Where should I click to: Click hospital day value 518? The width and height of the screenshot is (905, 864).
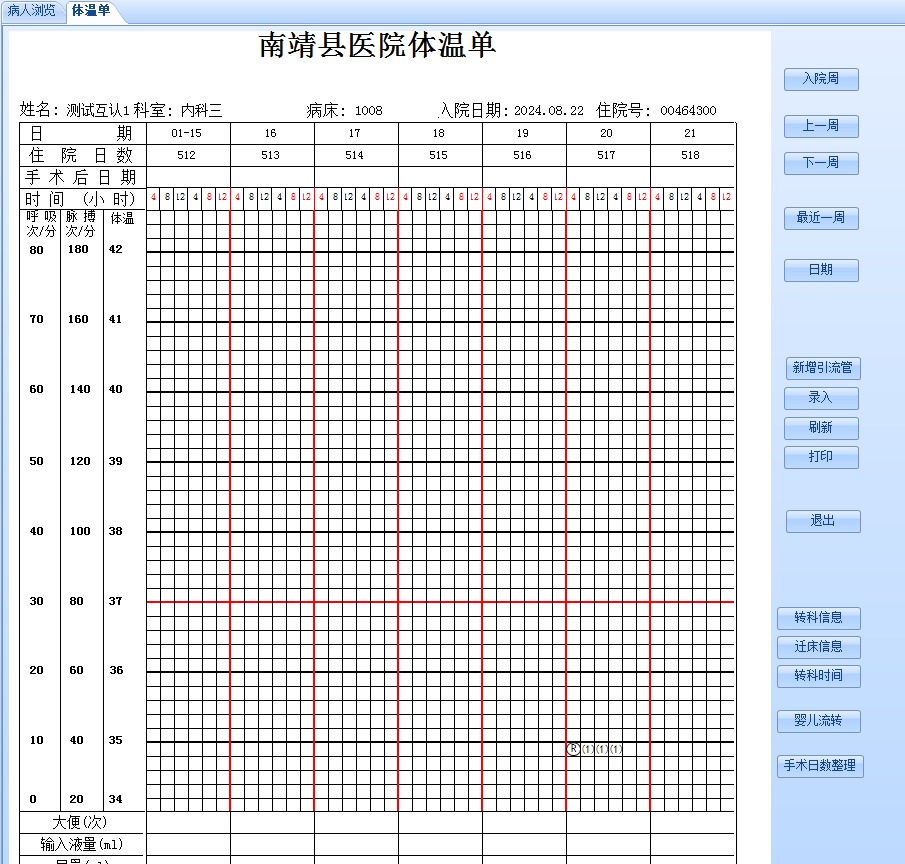coord(691,155)
